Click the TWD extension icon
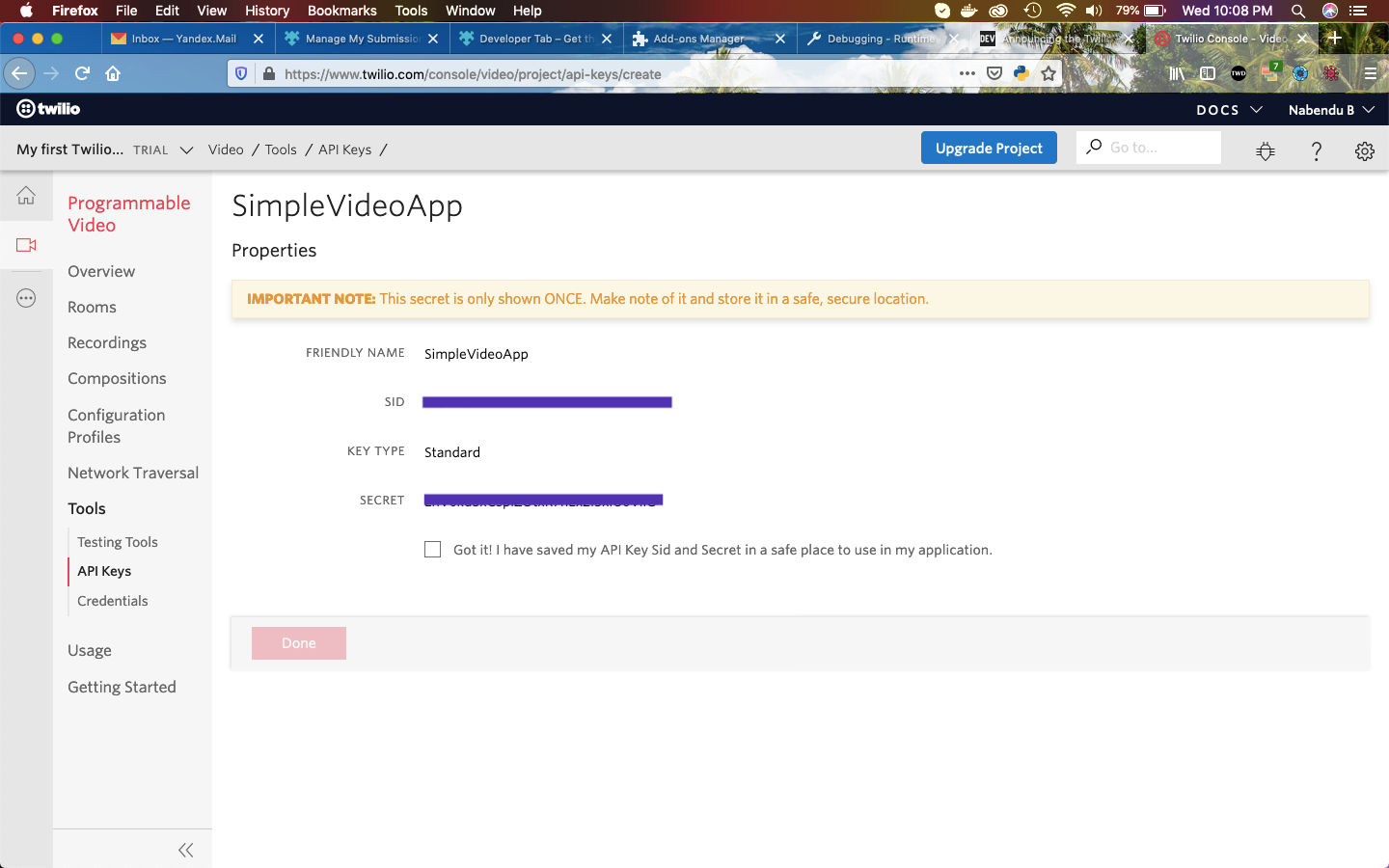The width and height of the screenshot is (1389, 868). tap(1239, 73)
